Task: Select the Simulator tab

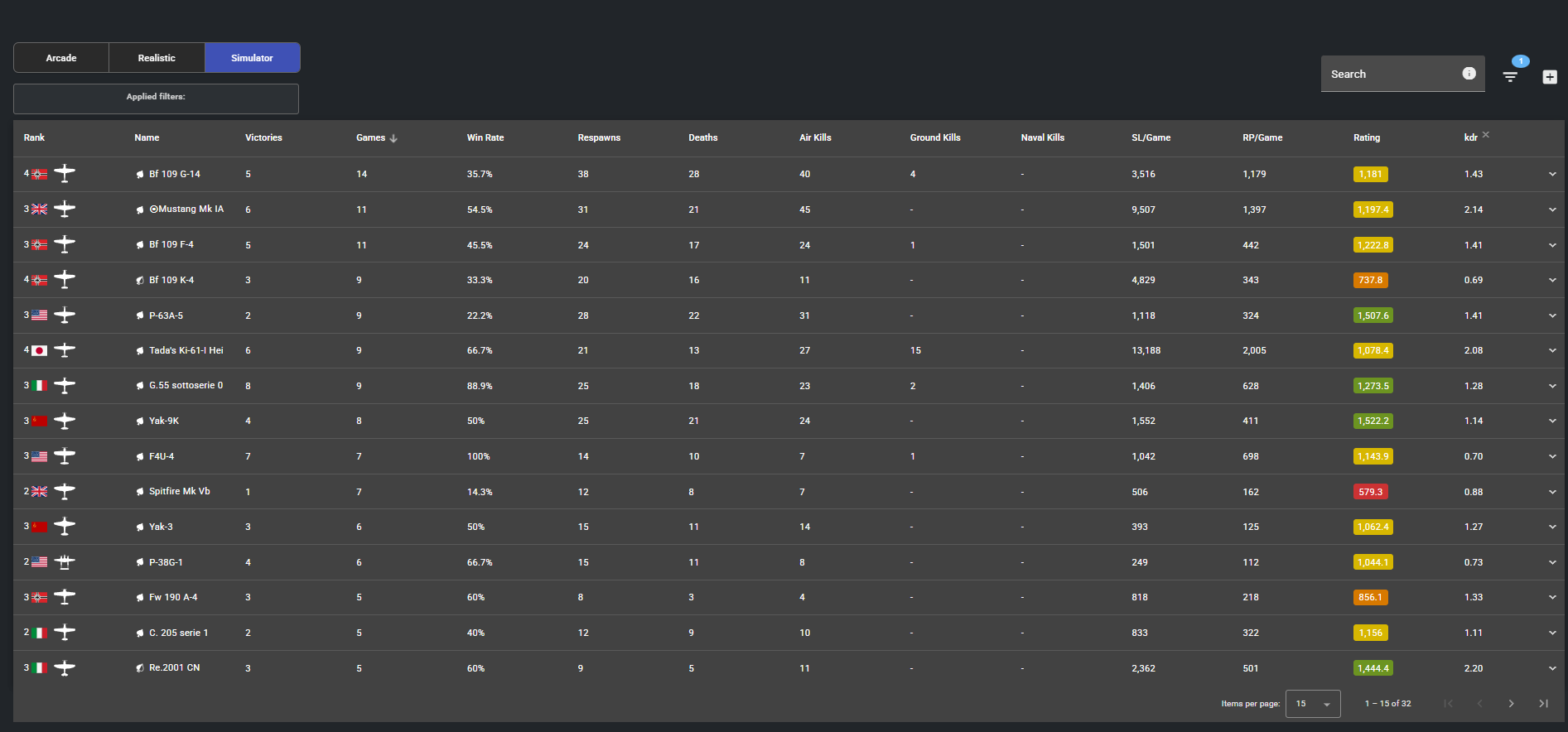Action: (x=253, y=58)
